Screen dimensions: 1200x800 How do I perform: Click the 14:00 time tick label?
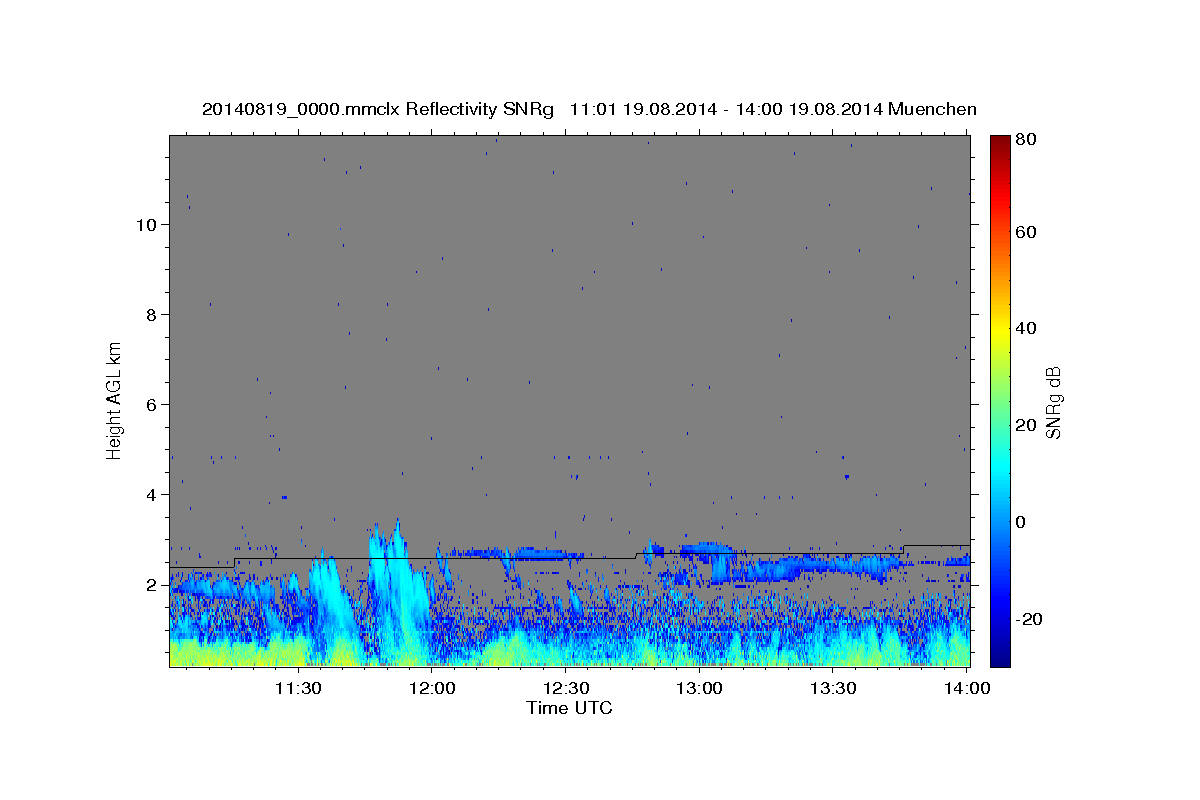[967, 688]
